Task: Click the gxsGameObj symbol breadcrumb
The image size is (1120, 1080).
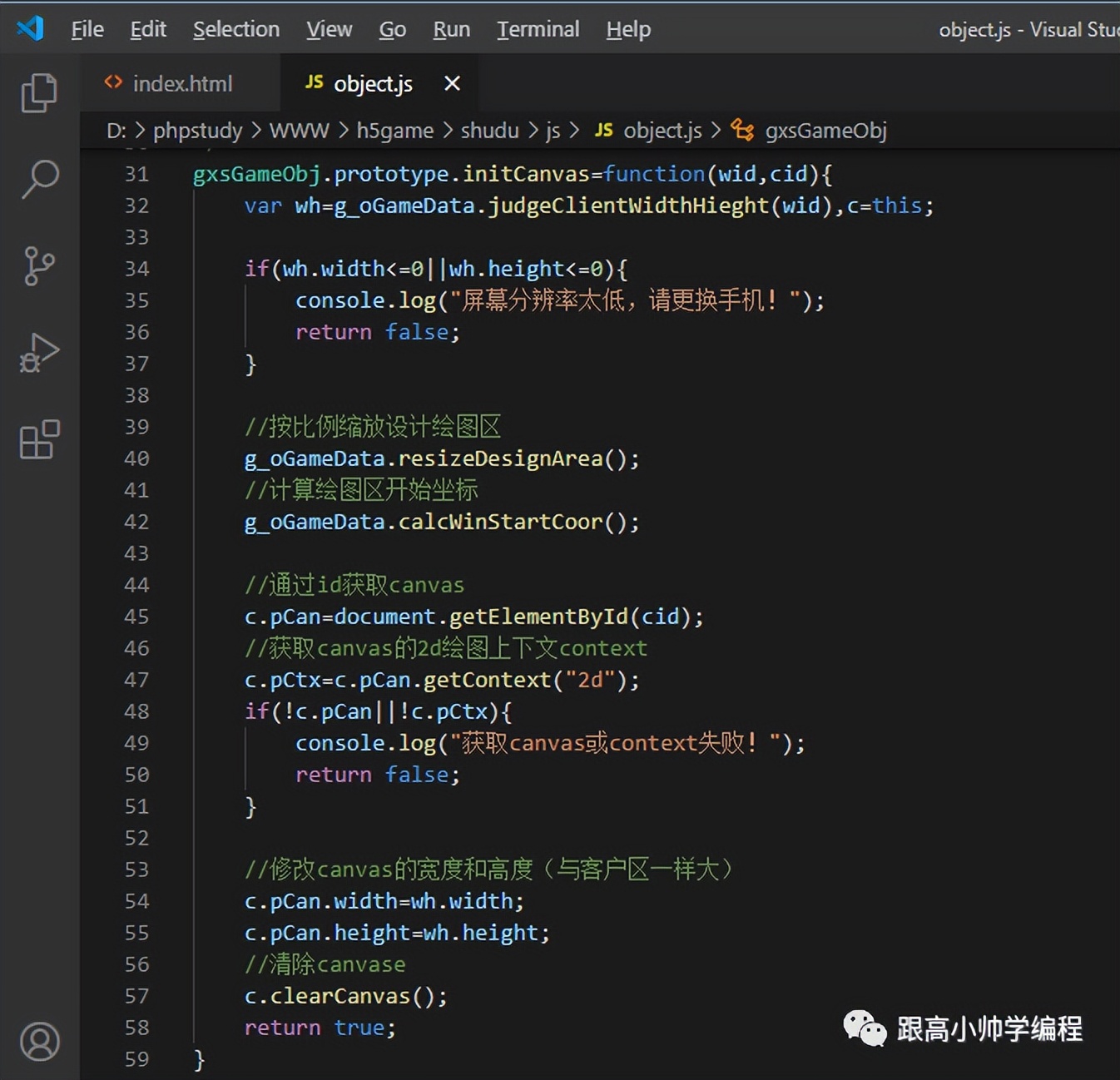Action: pyautogui.click(x=810, y=131)
